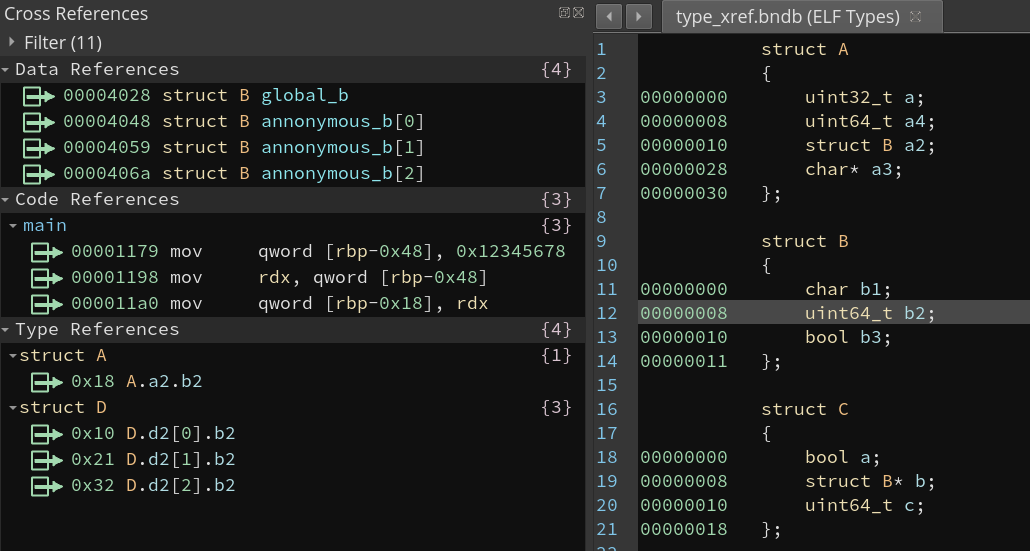Click the arrow icon beside annonymous_b[1]
Viewport: 1030px width, 551px height.
tap(39, 148)
